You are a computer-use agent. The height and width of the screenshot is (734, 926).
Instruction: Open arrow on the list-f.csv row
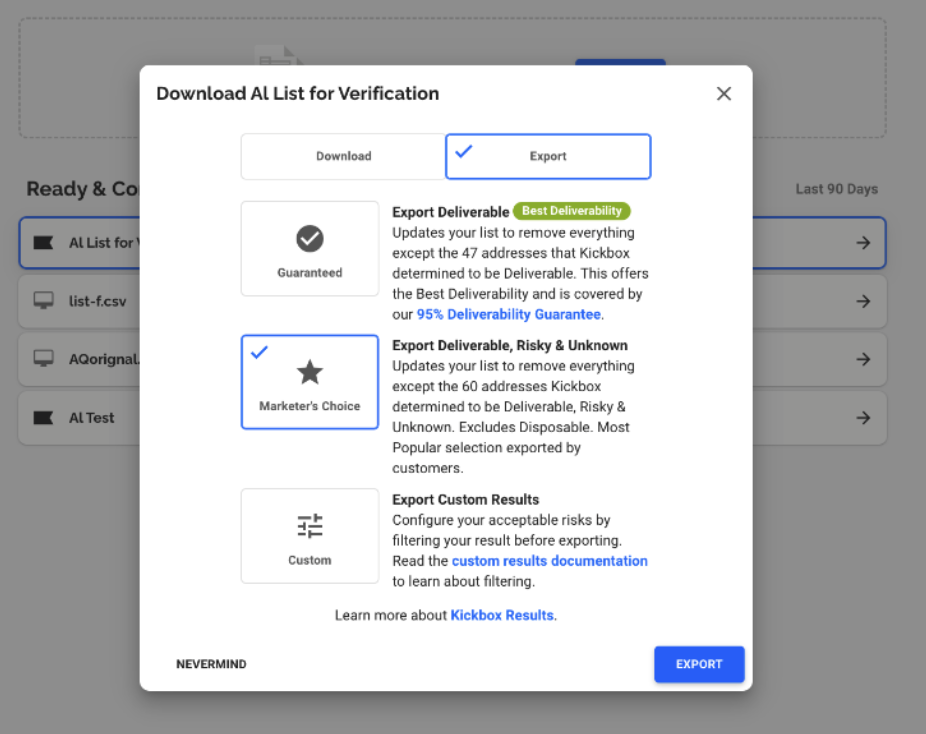pos(863,301)
